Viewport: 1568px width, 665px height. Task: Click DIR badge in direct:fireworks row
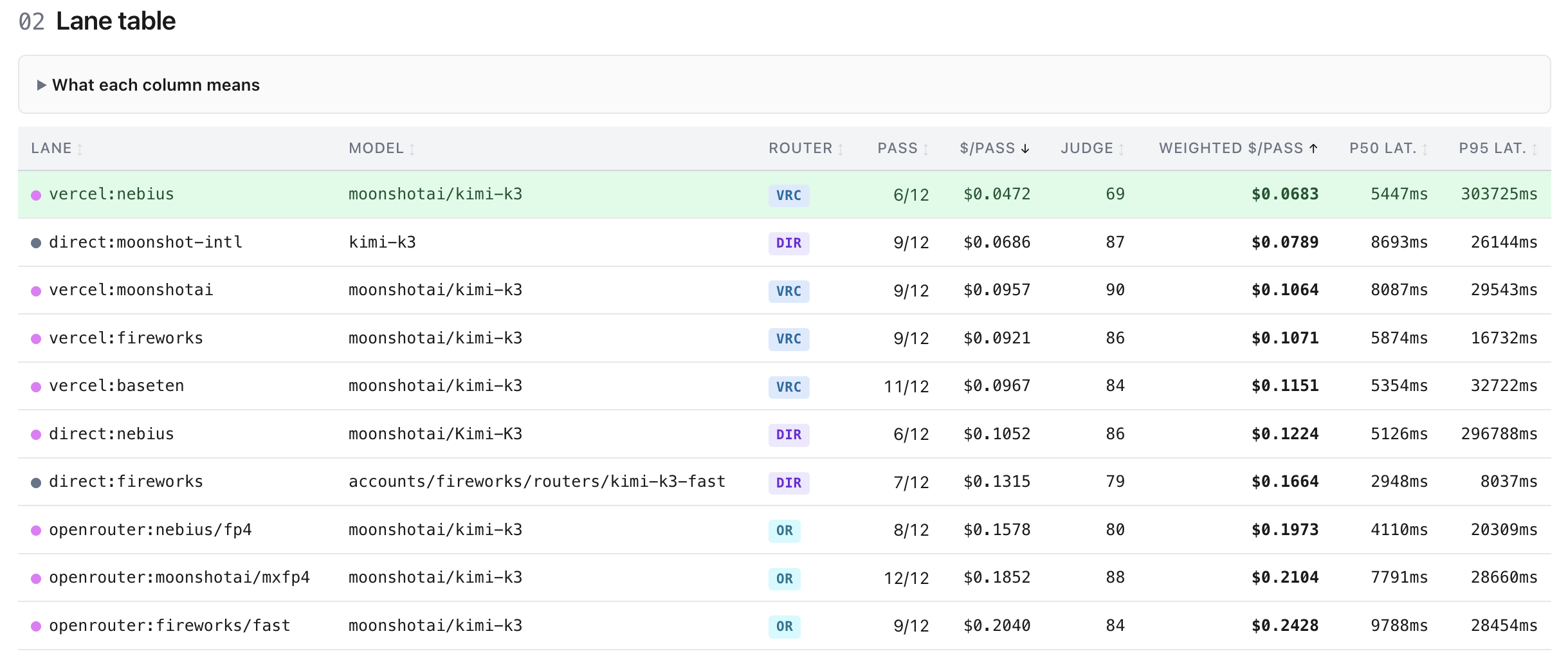789,482
